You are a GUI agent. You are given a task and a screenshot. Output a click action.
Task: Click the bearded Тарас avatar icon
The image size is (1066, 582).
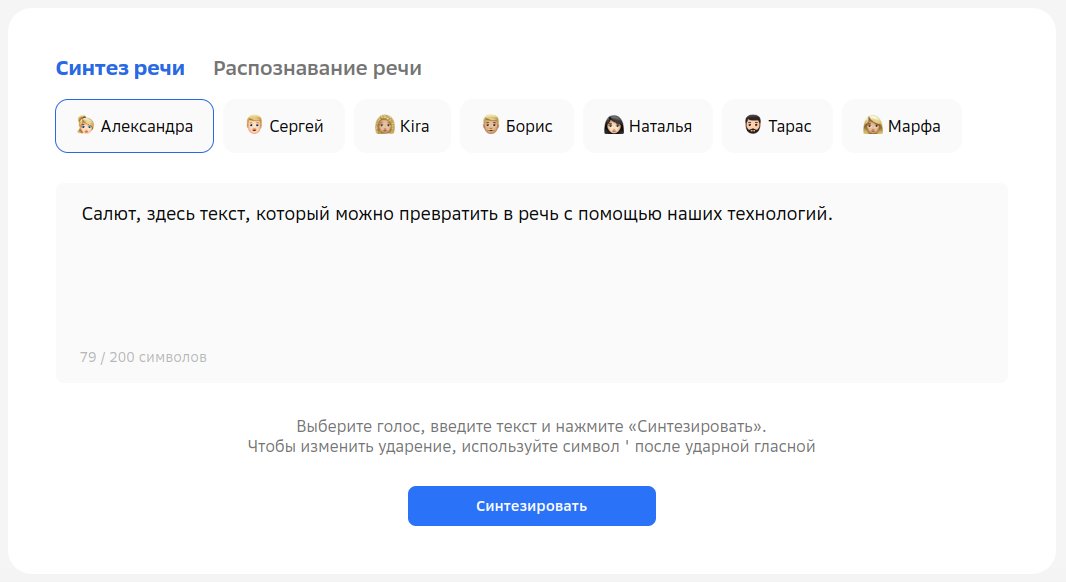pos(753,126)
